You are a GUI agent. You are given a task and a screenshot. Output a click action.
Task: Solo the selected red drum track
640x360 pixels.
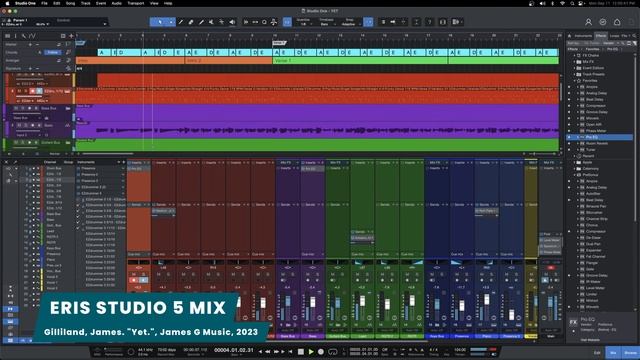pyautogui.click(x=25, y=91)
